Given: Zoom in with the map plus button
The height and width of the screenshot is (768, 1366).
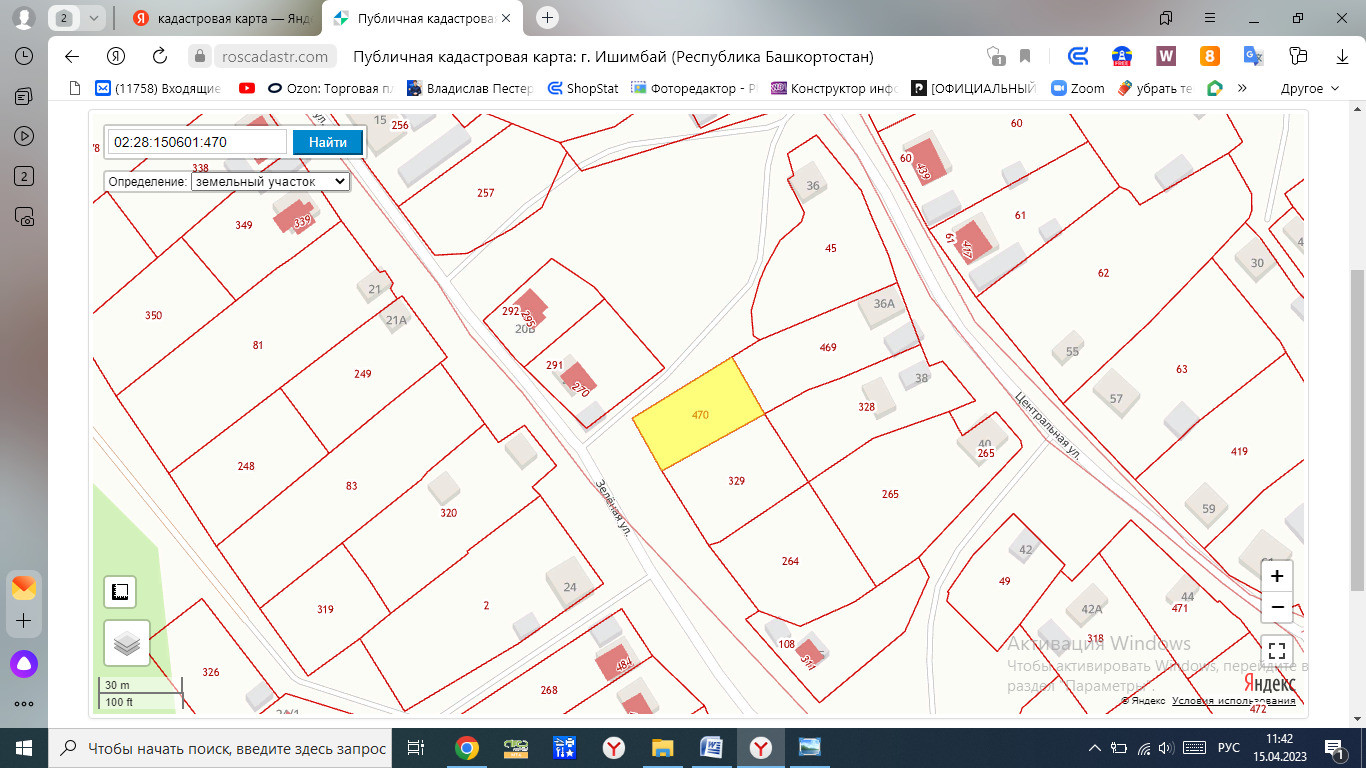Looking at the screenshot, I should (1277, 576).
